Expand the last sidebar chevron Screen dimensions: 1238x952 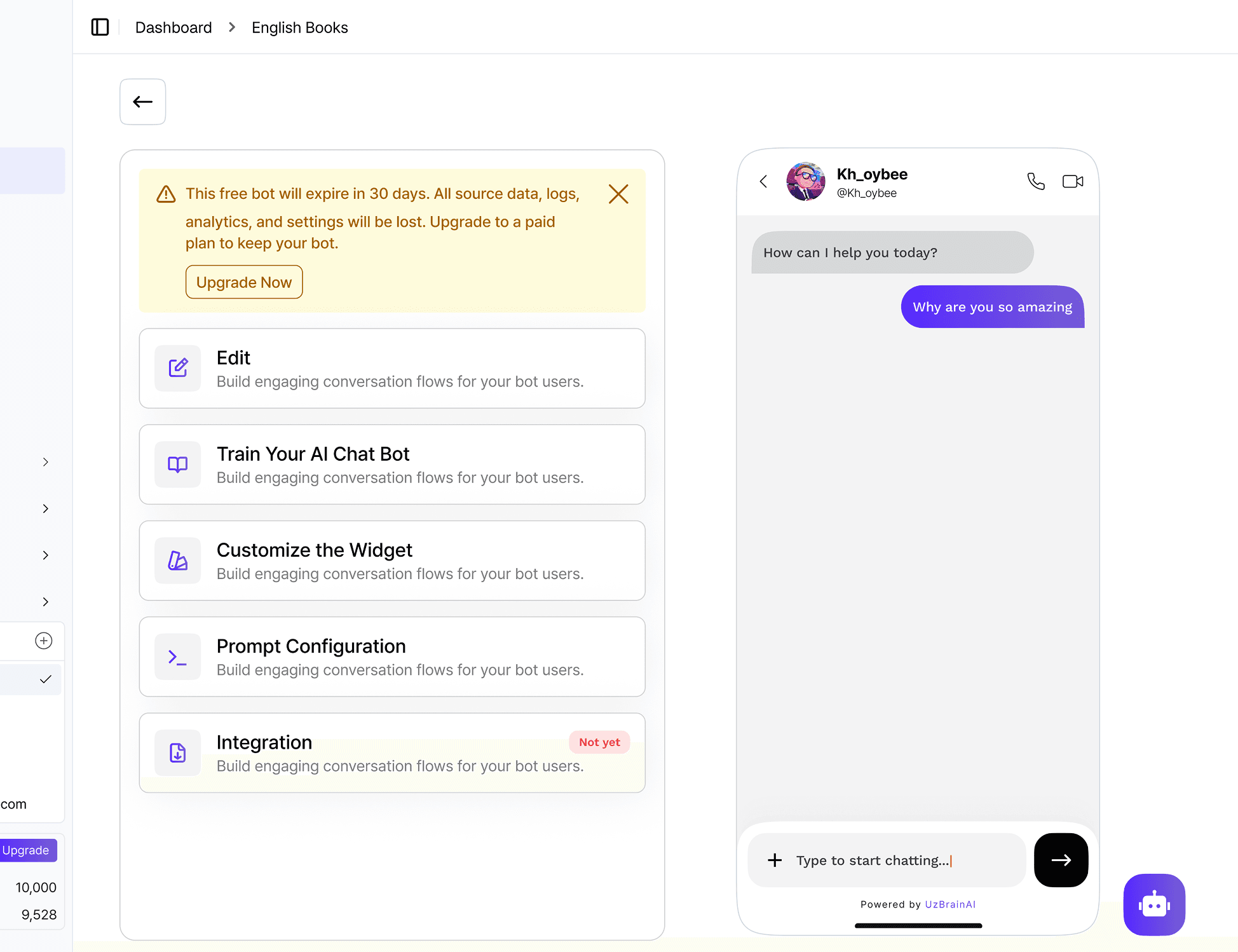pyautogui.click(x=45, y=602)
